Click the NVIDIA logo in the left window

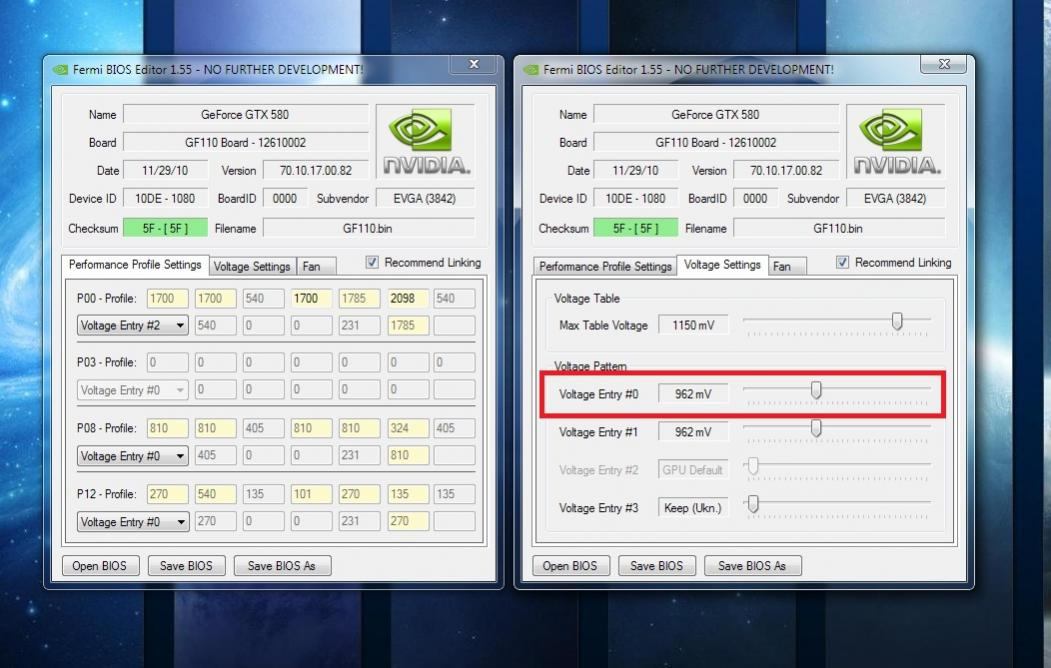click(x=426, y=141)
